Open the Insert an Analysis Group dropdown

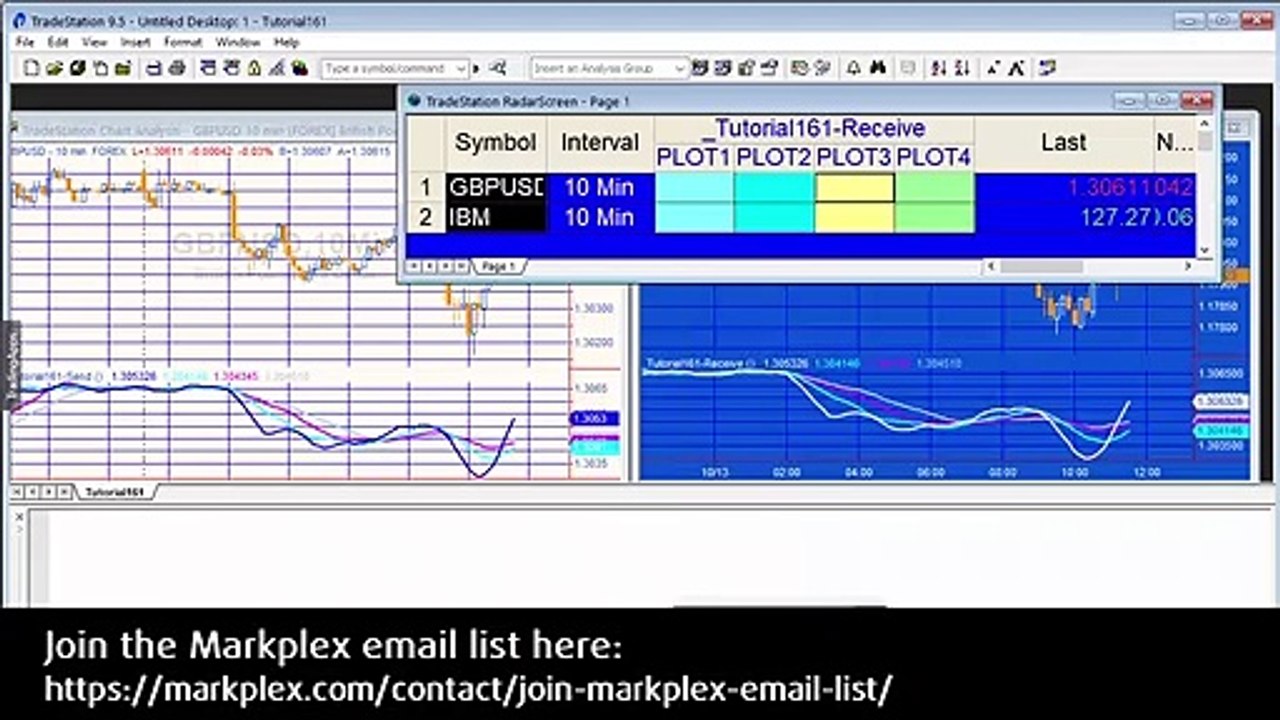tap(680, 68)
